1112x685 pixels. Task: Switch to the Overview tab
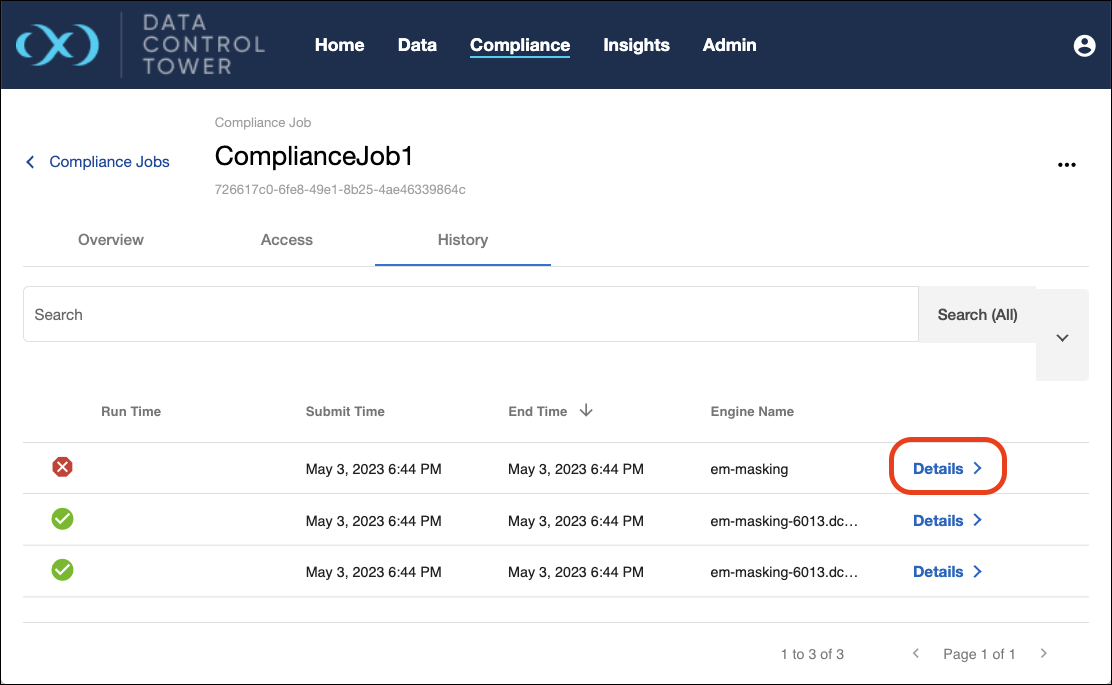(x=111, y=240)
